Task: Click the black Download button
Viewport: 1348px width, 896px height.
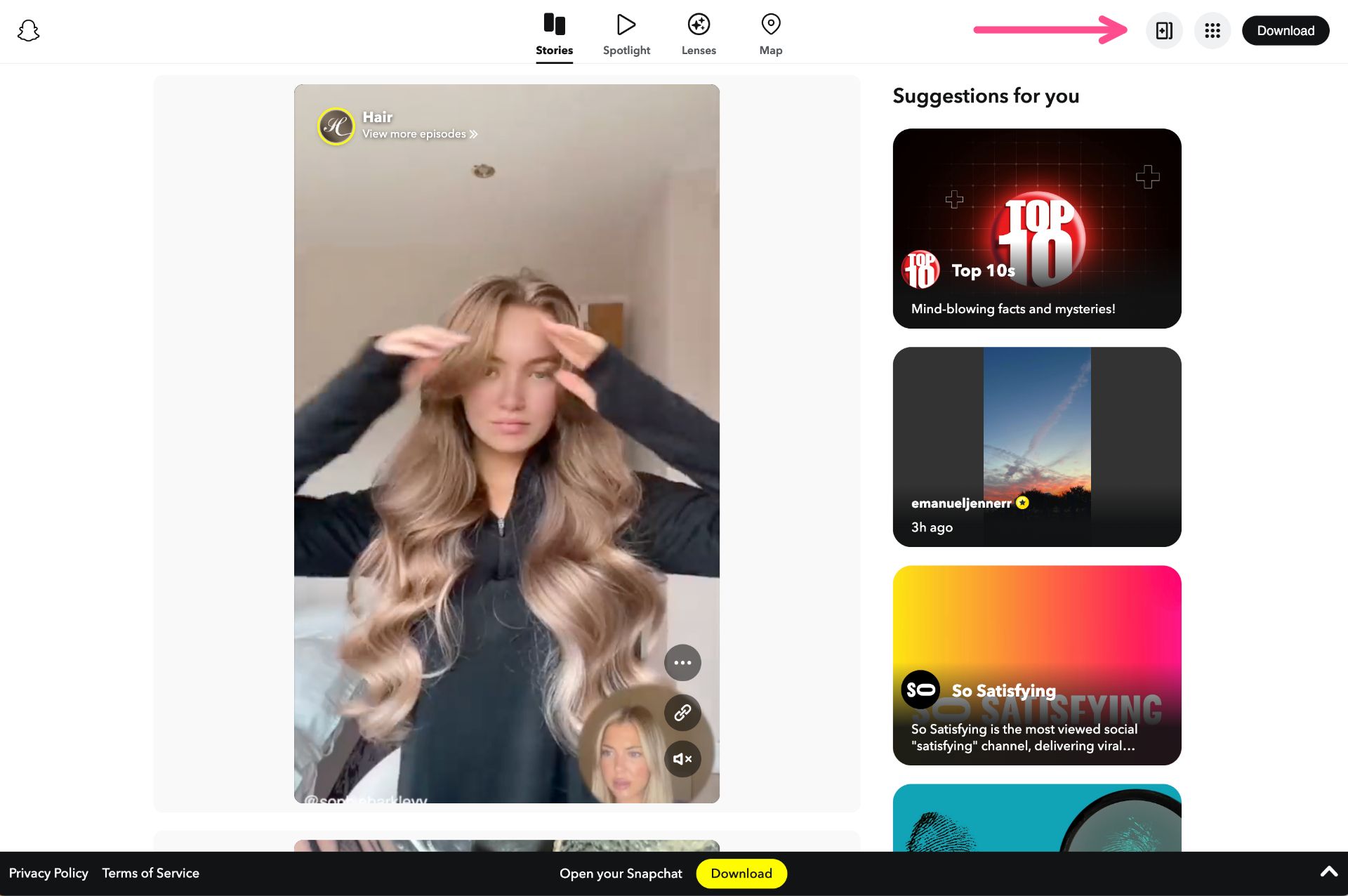Action: [1285, 30]
